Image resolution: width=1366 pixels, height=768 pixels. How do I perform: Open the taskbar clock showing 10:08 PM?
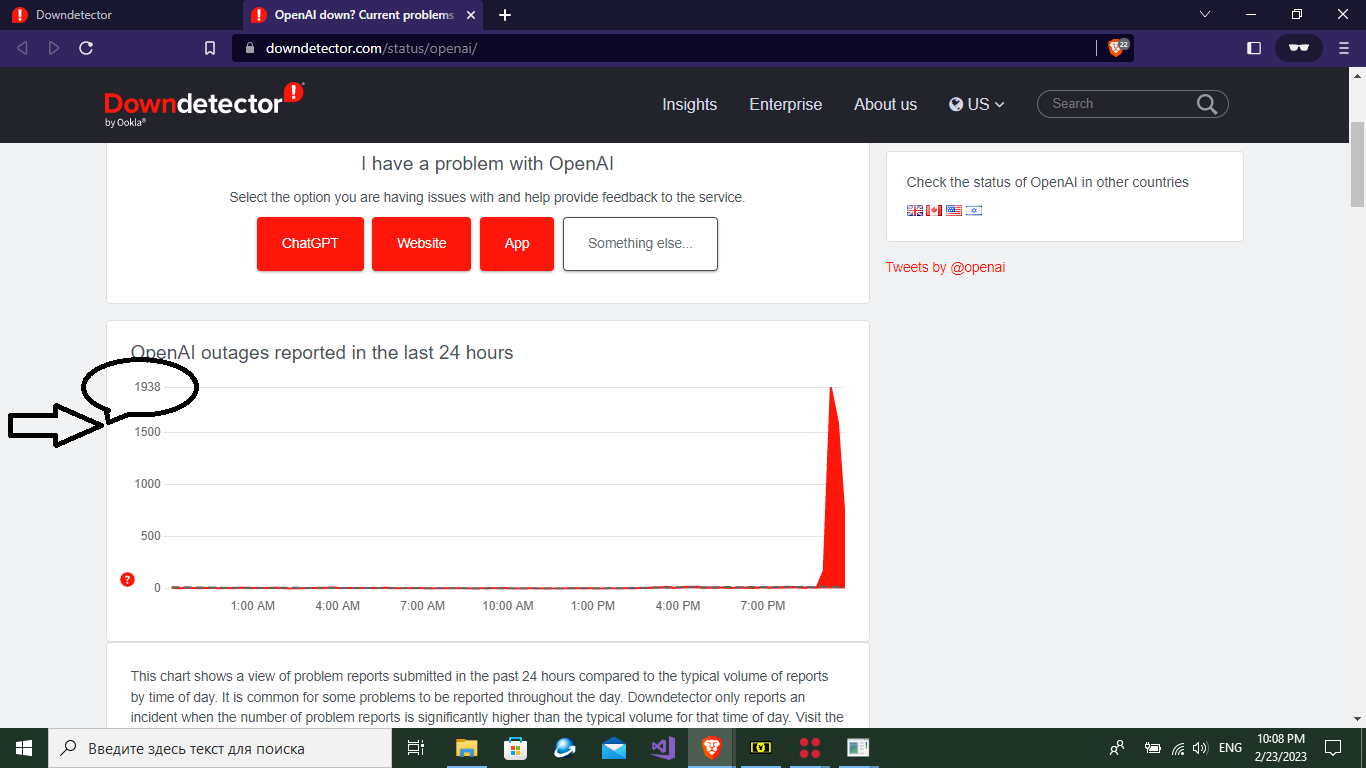pos(1281,748)
